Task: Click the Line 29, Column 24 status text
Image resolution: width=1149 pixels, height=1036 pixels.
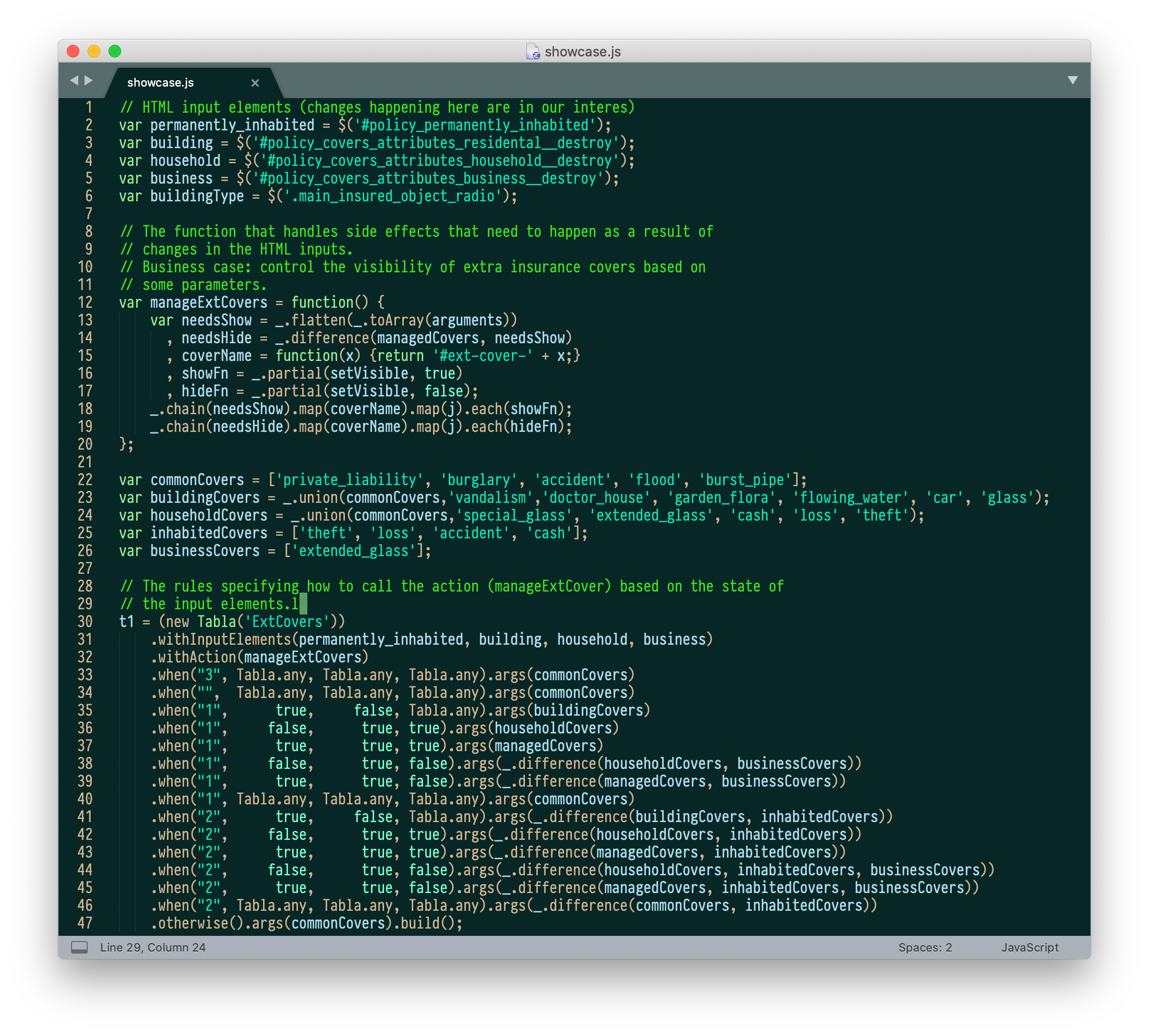Action: (x=152, y=947)
